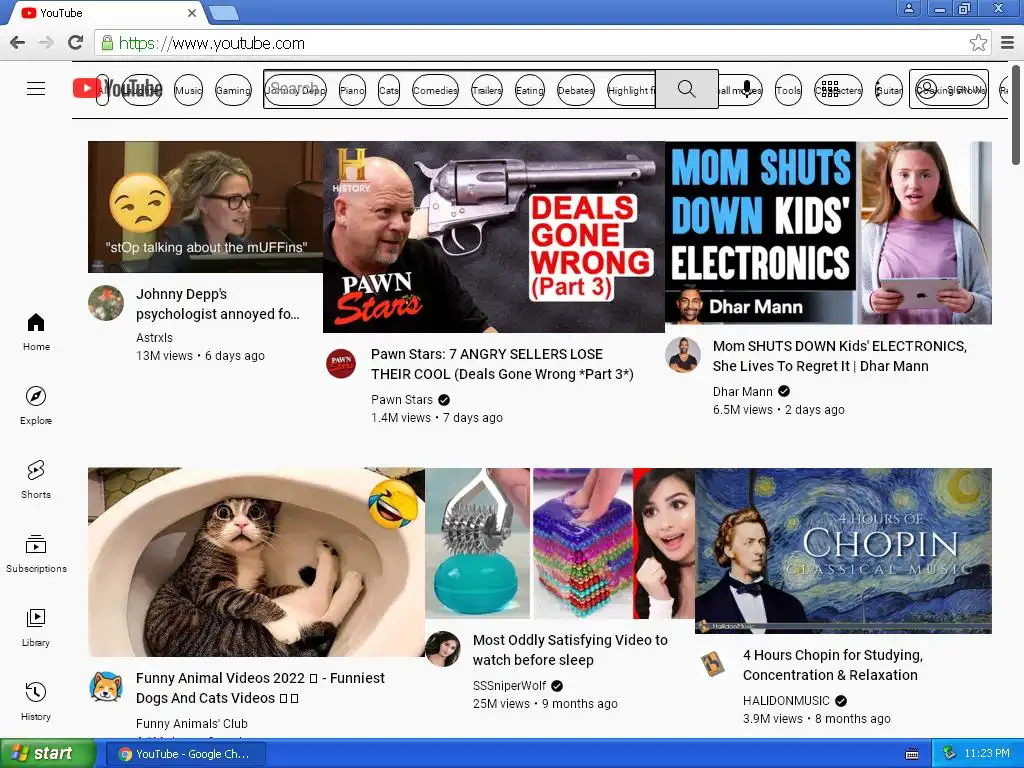
Task: Select the Tools filter chip
Action: 788,90
